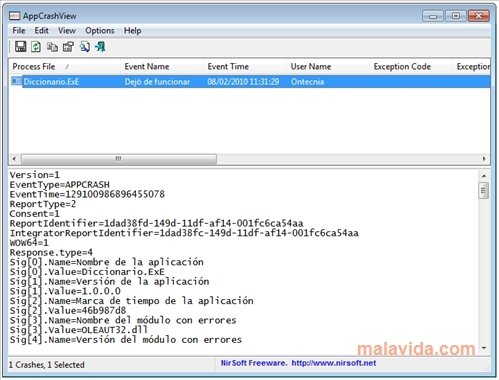Click the Copy Selected Items icon
499x380 pixels.
click(x=52, y=47)
